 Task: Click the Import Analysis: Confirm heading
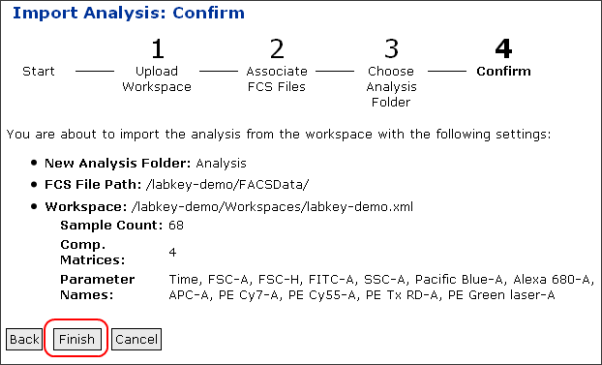point(129,13)
